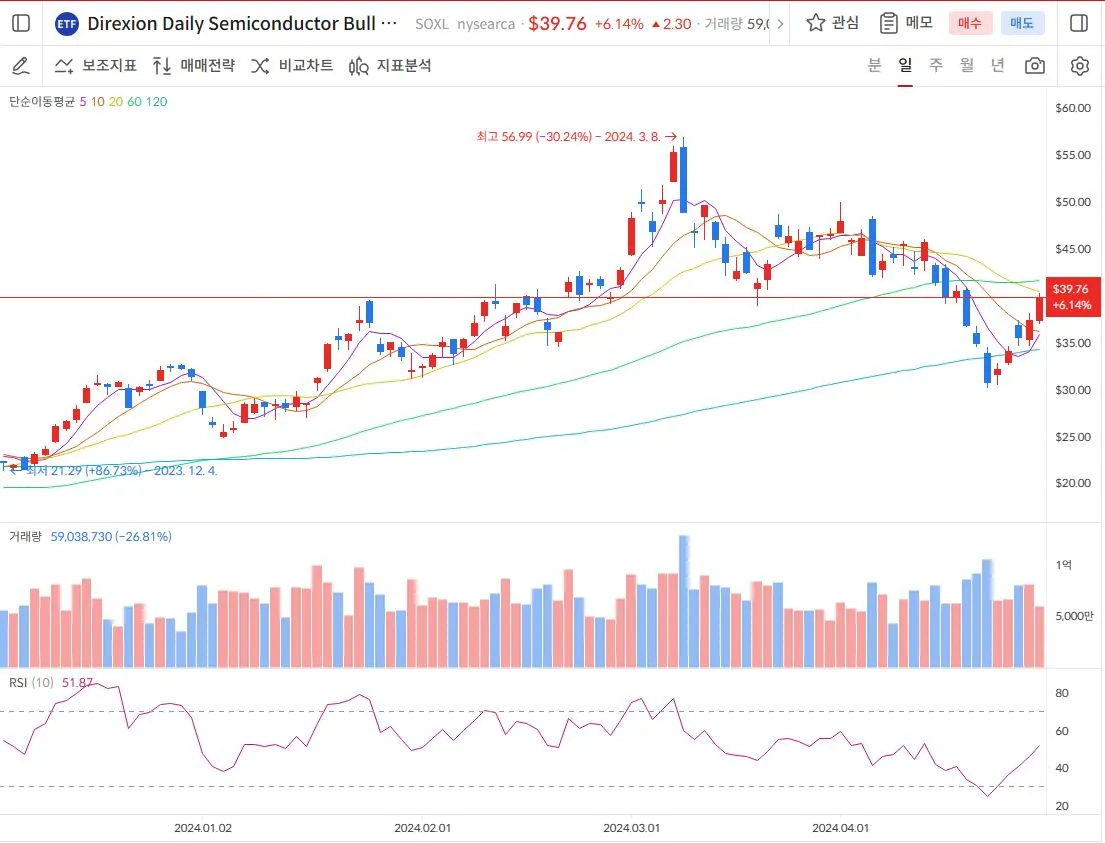1105x843 pixels.
Task: Click the RSI (10) indicator label
Action: (31, 682)
